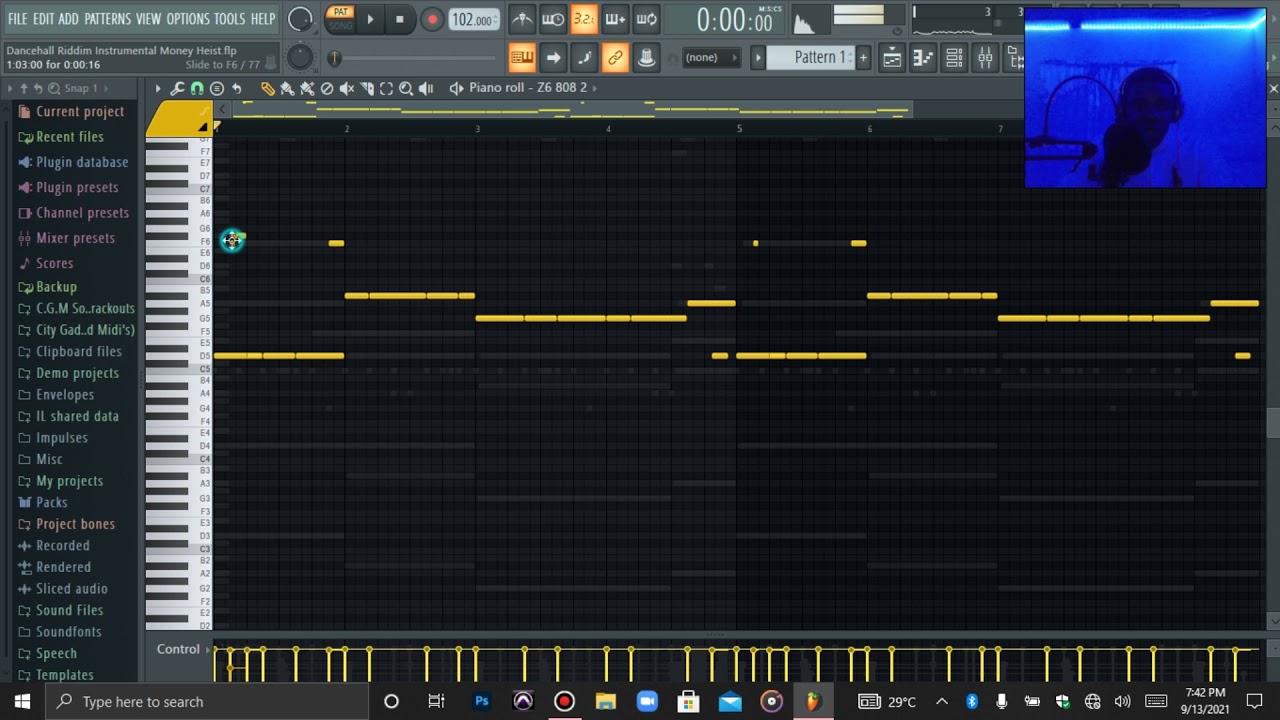Open the piano roll main menu arrow
The image size is (1280, 720).
click(157, 88)
